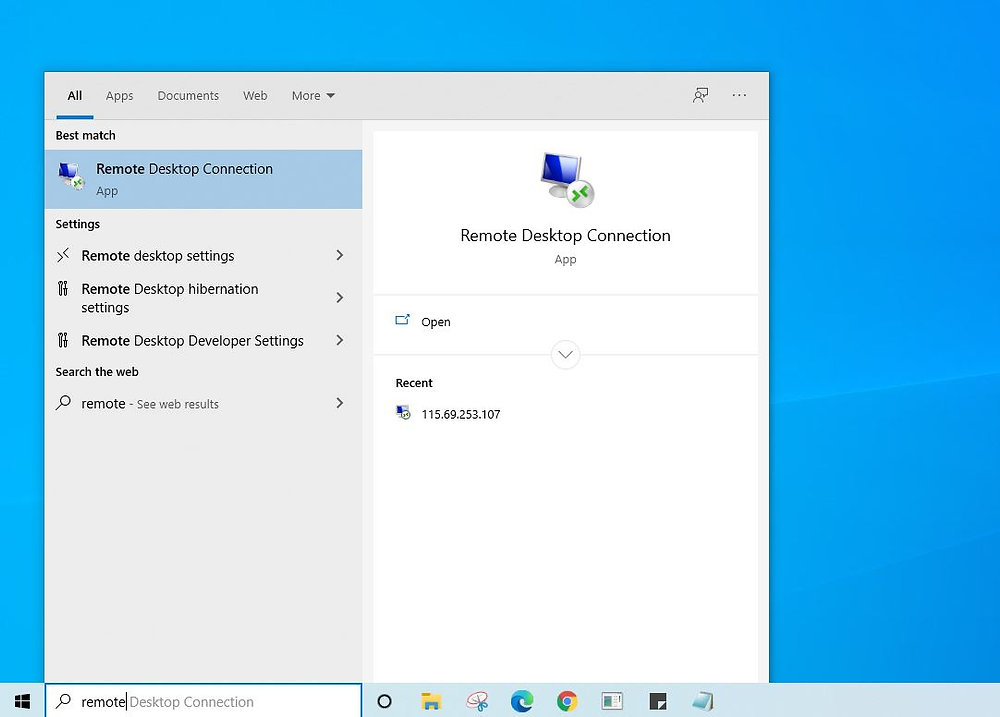The height and width of the screenshot is (717, 1000).
Task: Launch Google Chrome from the taskbar
Action: 567,702
